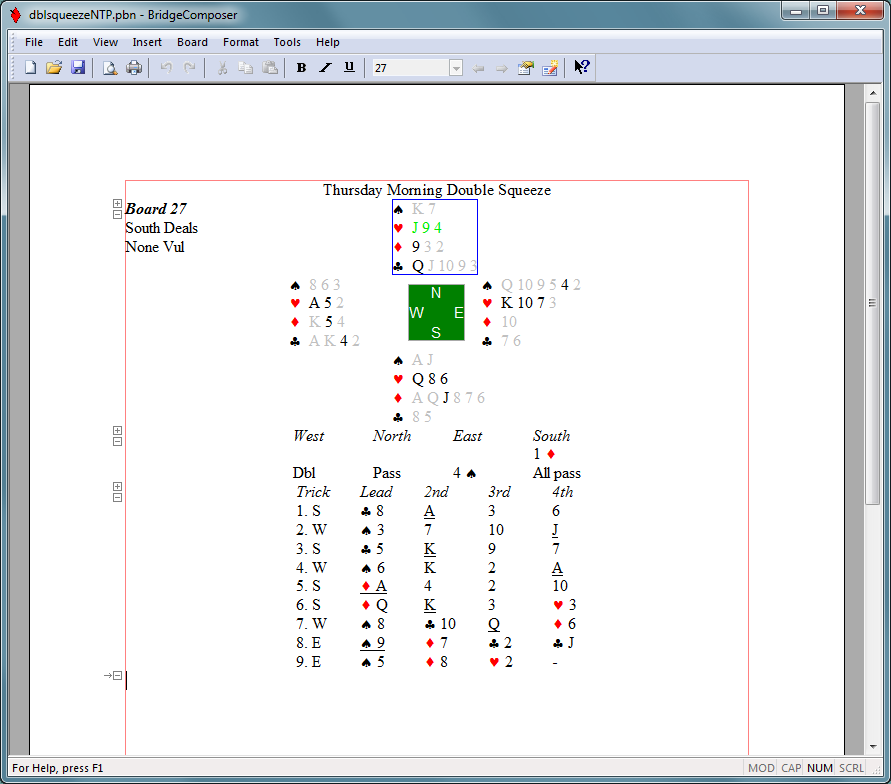This screenshot has height=784, width=891.
Task: Click the edit board icon with pencil
Action: [550, 68]
